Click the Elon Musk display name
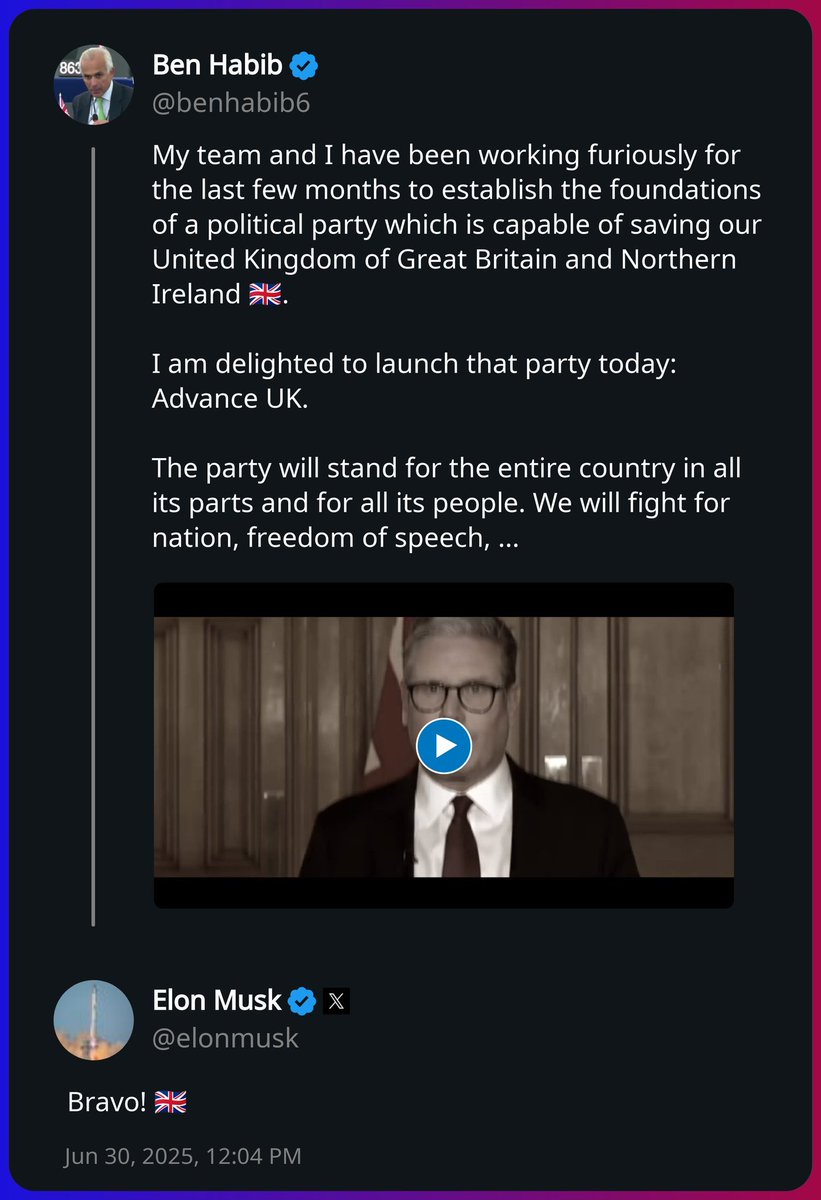Viewport: 821px width, 1200px height. [x=218, y=1000]
